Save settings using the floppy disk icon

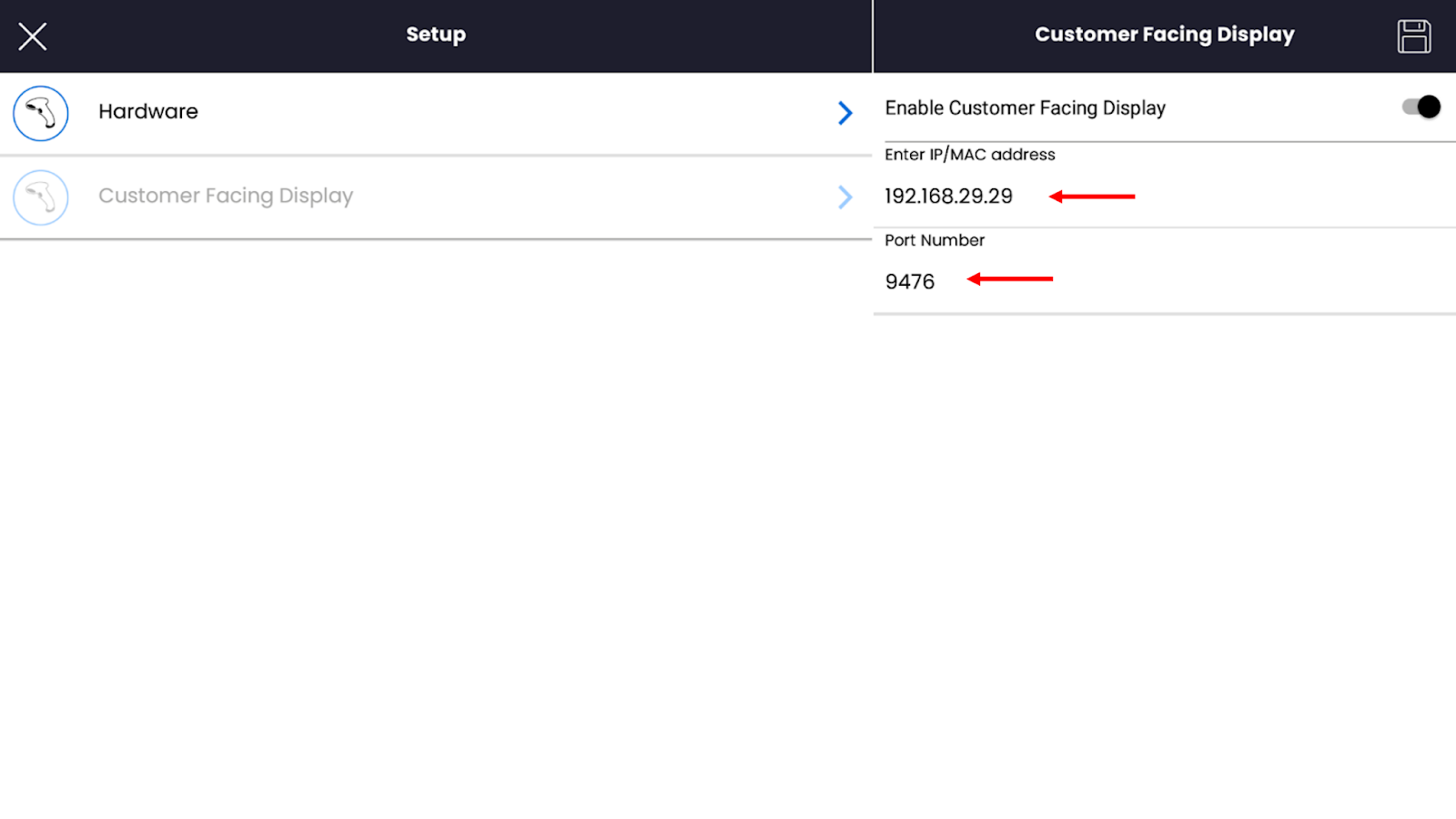[1413, 36]
